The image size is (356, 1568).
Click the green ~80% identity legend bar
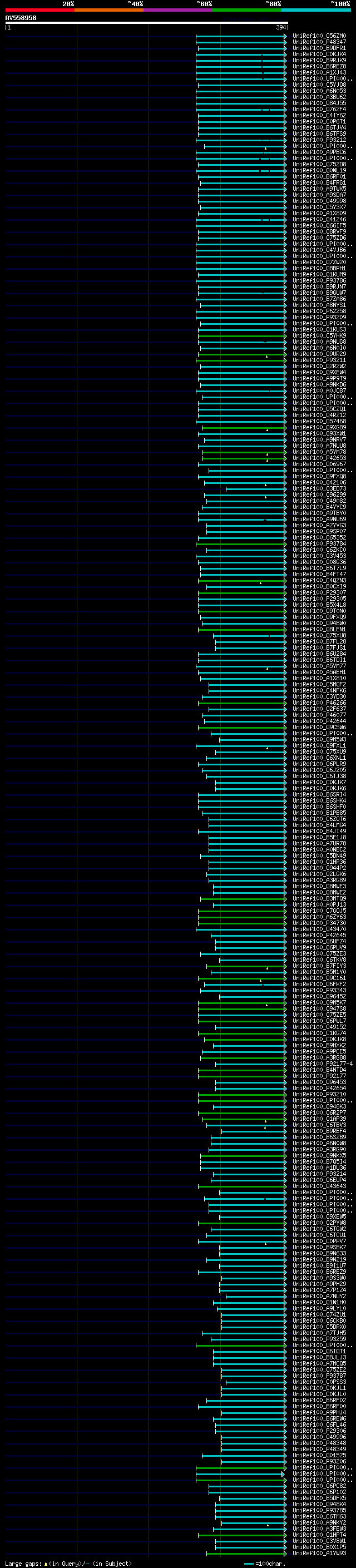[247, 10]
